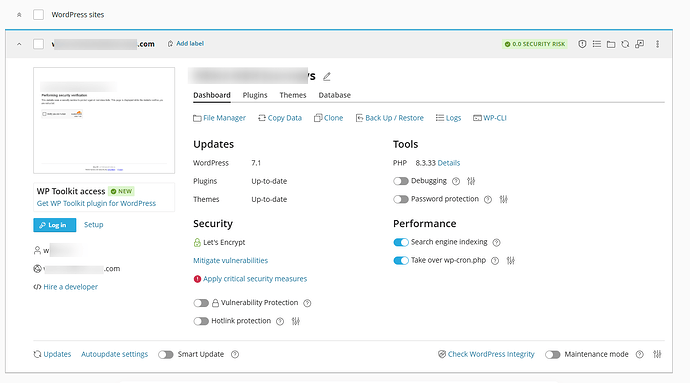The height and width of the screenshot is (383, 690).
Task: Open Mitigate vulnerabilities
Action: (231, 261)
